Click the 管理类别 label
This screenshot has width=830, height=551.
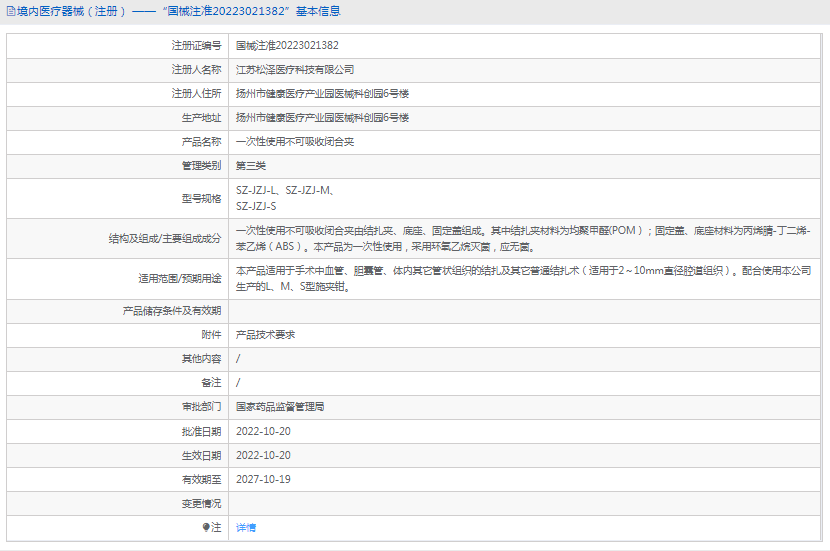click(201, 166)
